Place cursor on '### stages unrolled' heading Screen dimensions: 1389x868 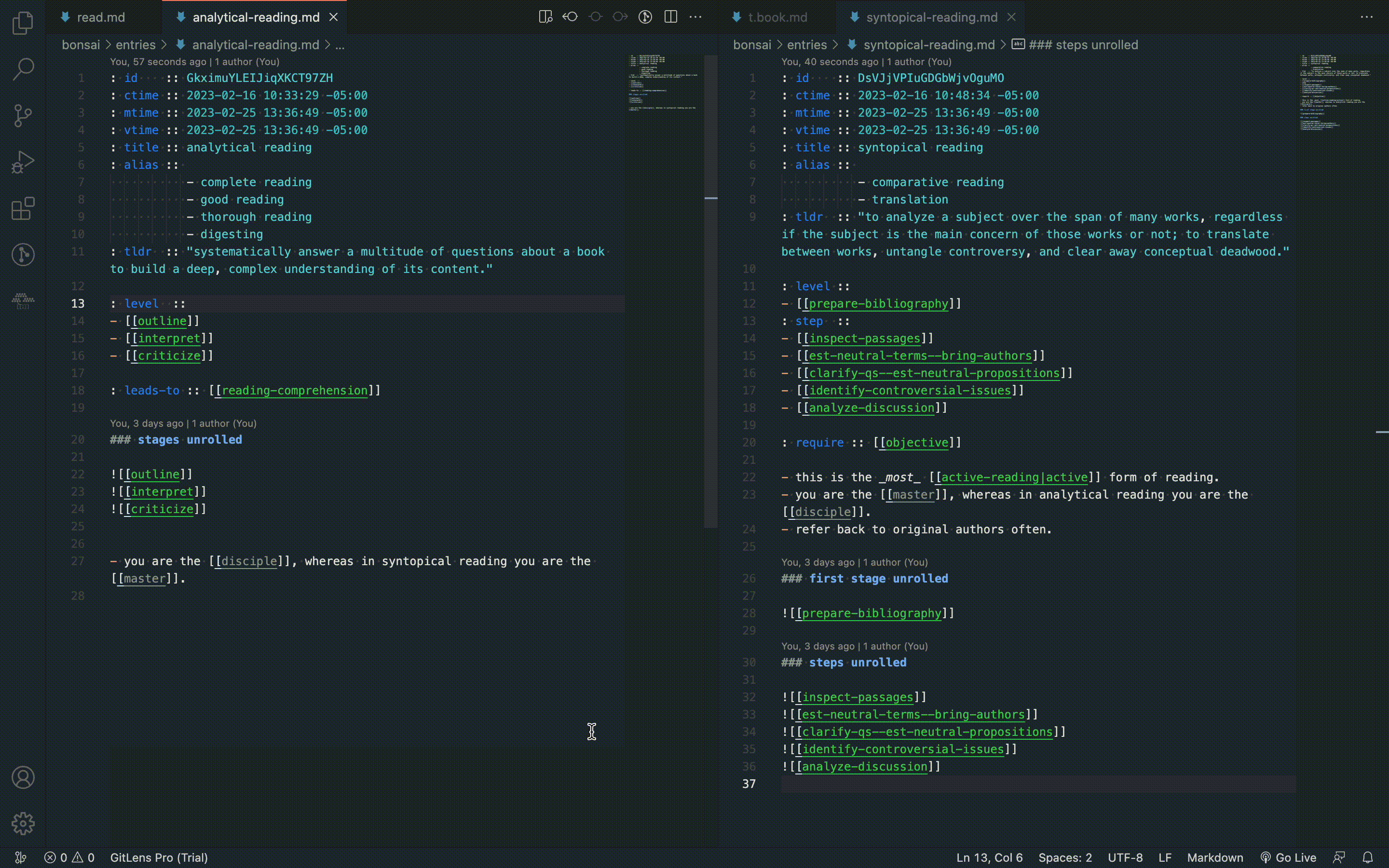pyautogui.click(x=176, y=440)
